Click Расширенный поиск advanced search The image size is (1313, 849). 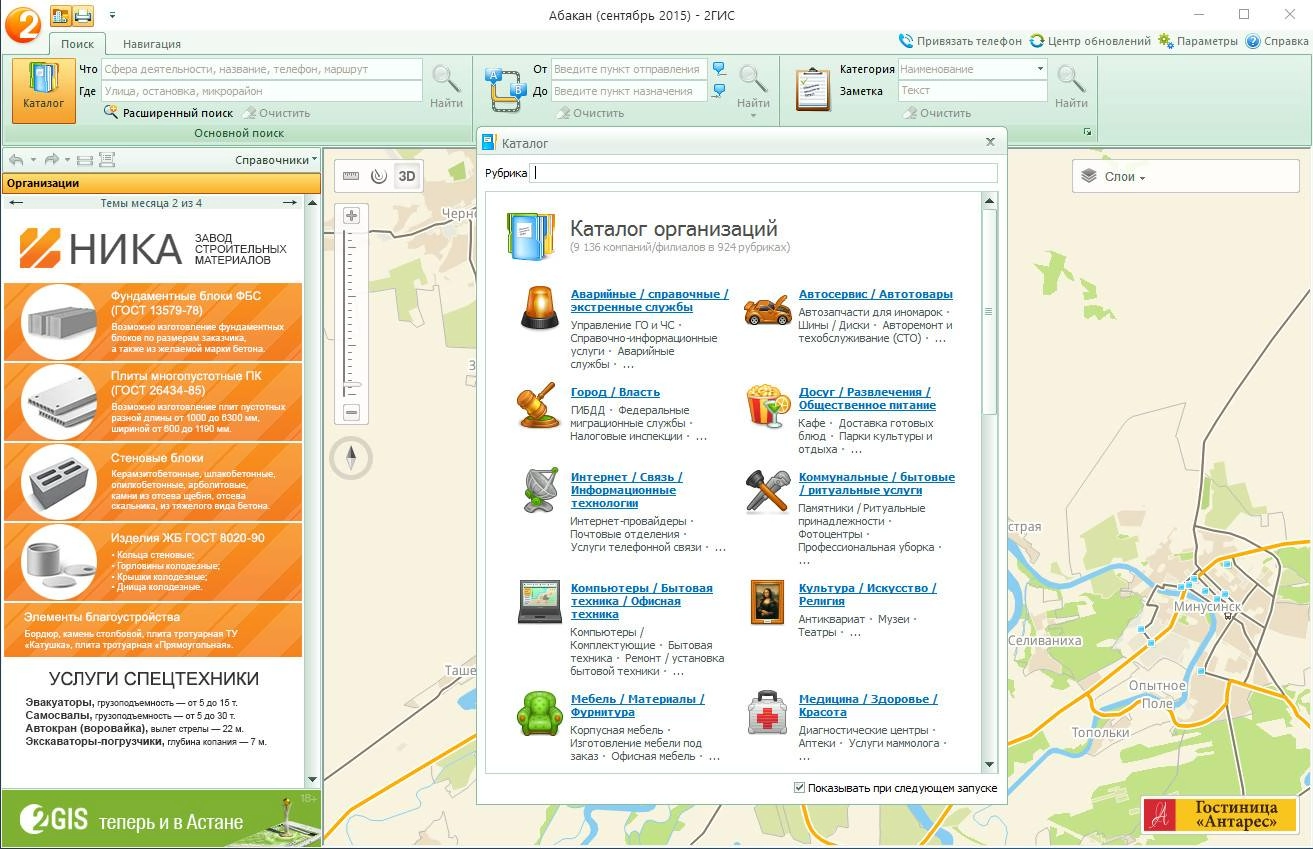pyautogui.click(x=168, y=113)
